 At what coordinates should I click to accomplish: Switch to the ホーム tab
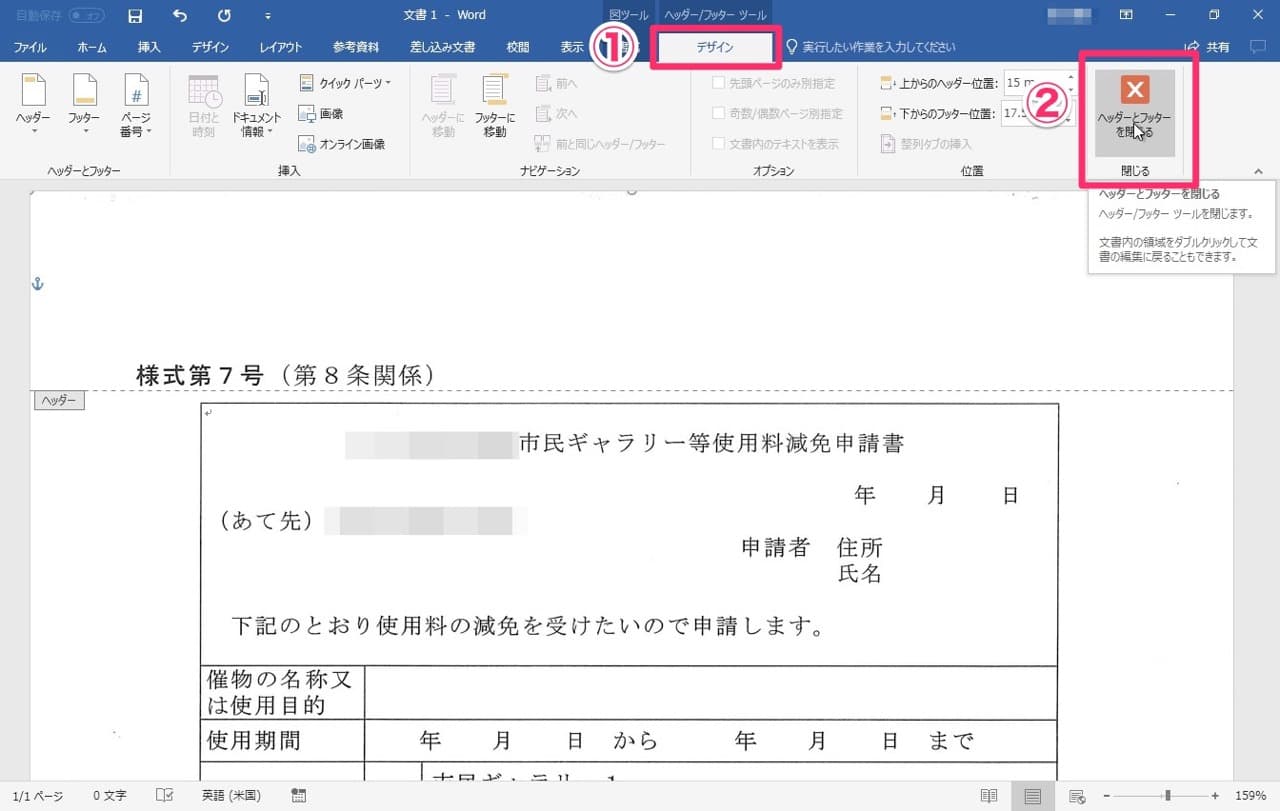[92, 47]
